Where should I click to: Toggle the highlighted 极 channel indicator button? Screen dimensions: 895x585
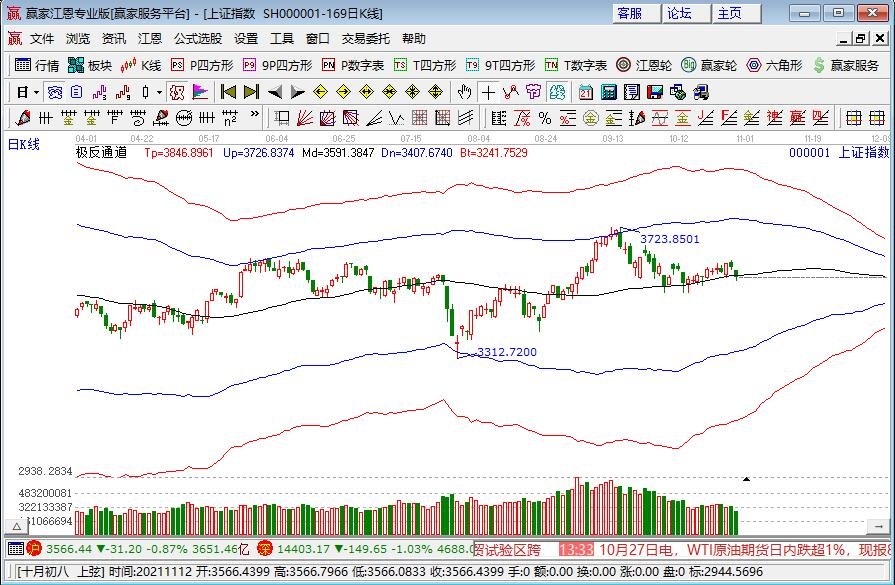point(177,92)
